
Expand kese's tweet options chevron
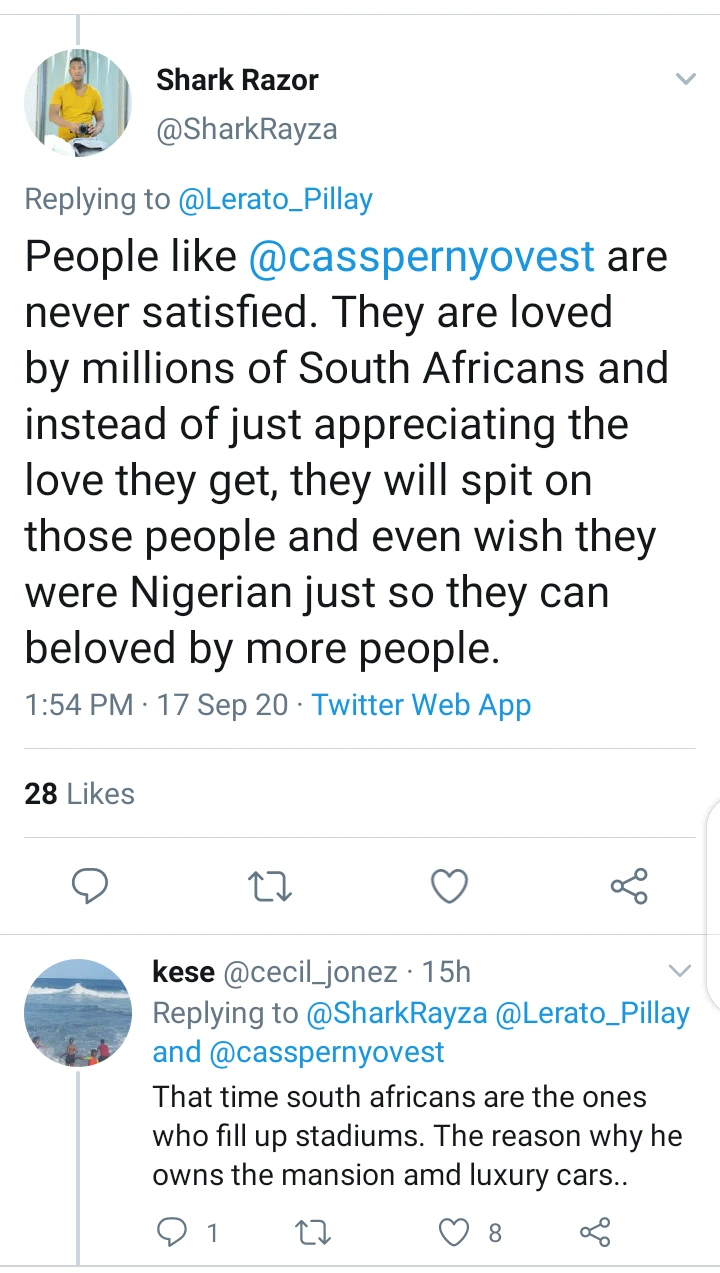(x=679, y=970)
